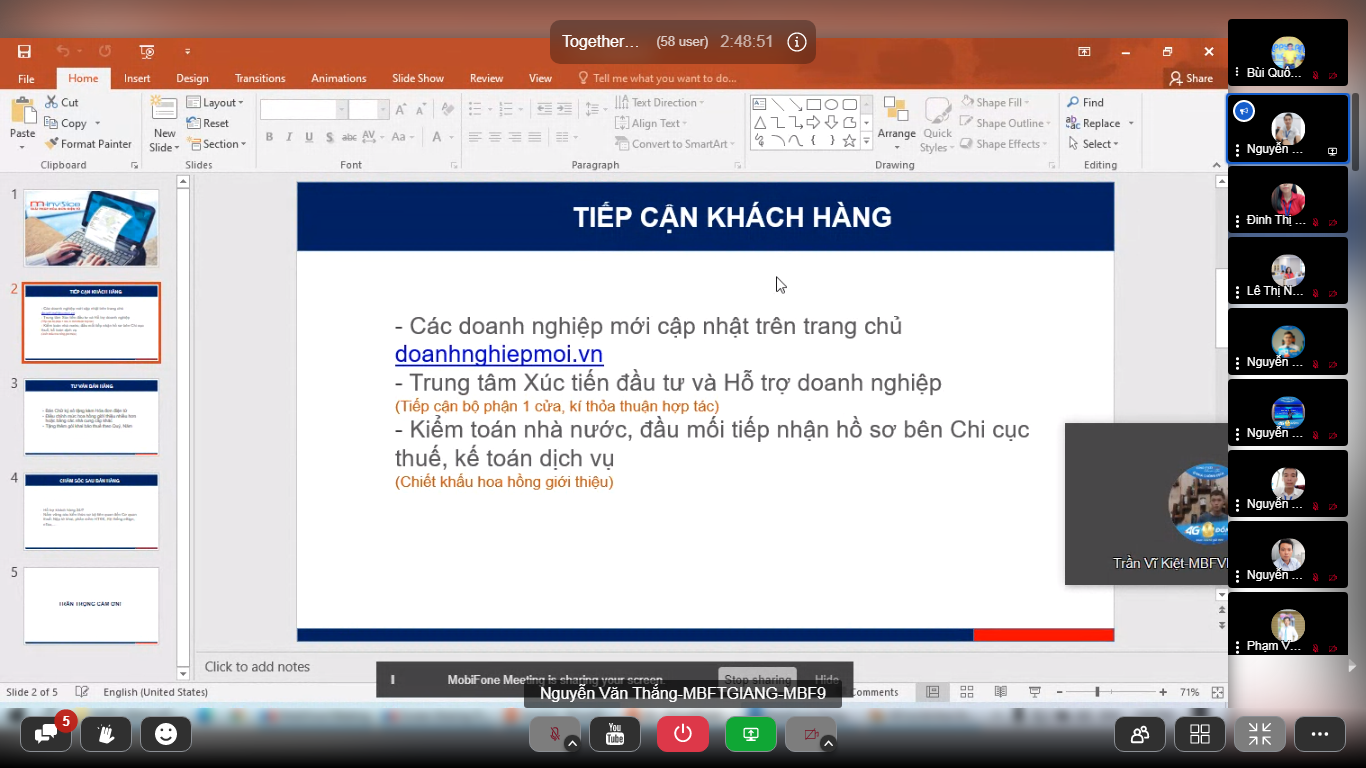Click the YouTube button in meeting toolbar
This screenshot has height=768, width=1366.
pos(615,734)
